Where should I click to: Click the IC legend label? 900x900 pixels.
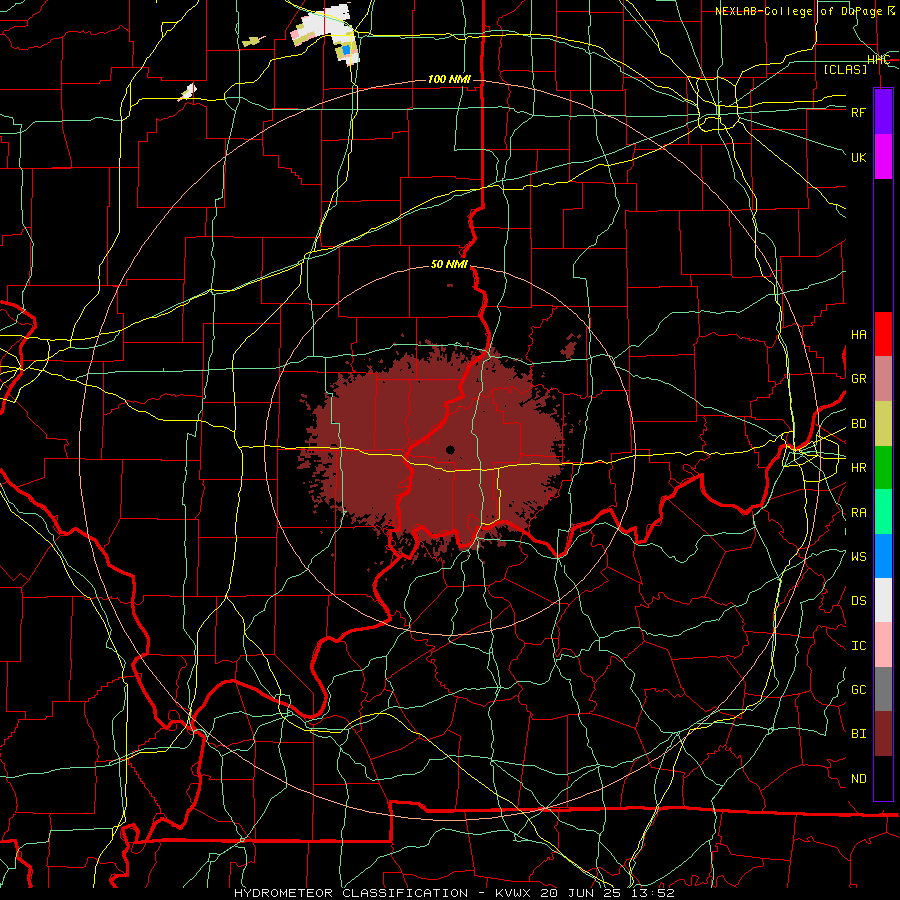(x=858, y=646)
